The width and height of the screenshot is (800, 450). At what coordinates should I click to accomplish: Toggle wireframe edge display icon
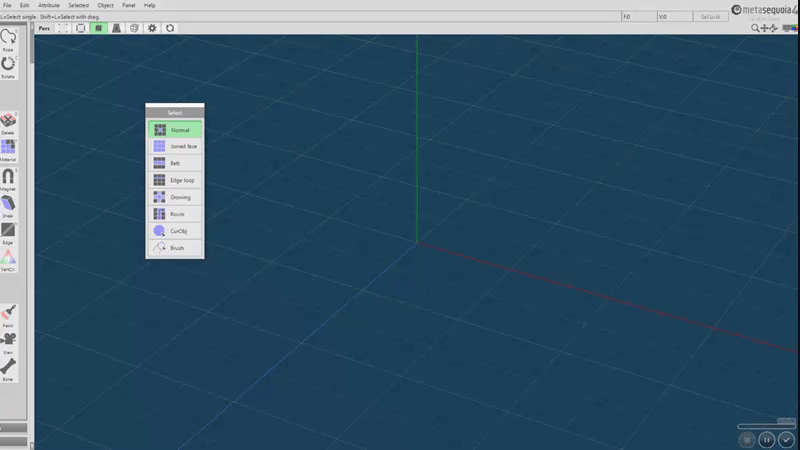pyautogui.click(x=81, y=29)
